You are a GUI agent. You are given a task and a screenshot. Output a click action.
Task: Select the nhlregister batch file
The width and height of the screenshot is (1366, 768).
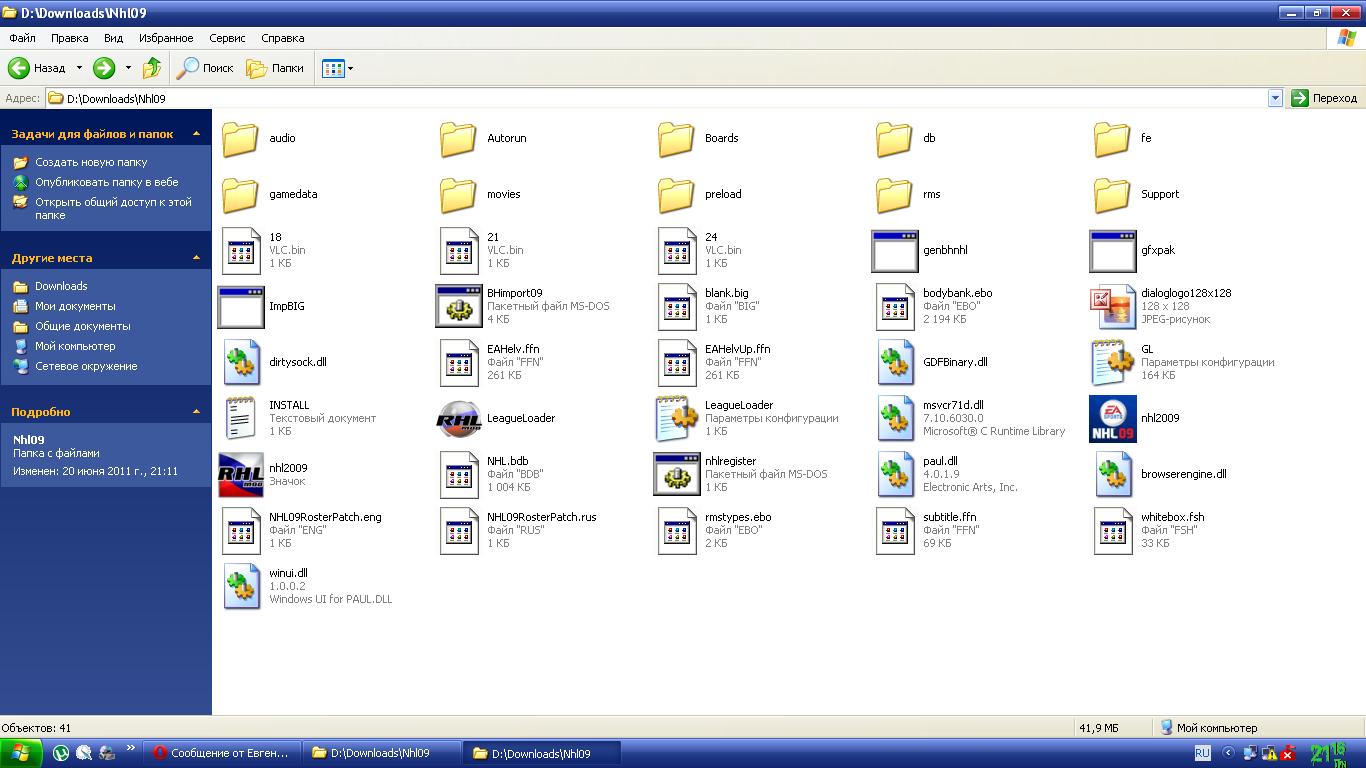point(677,474)
